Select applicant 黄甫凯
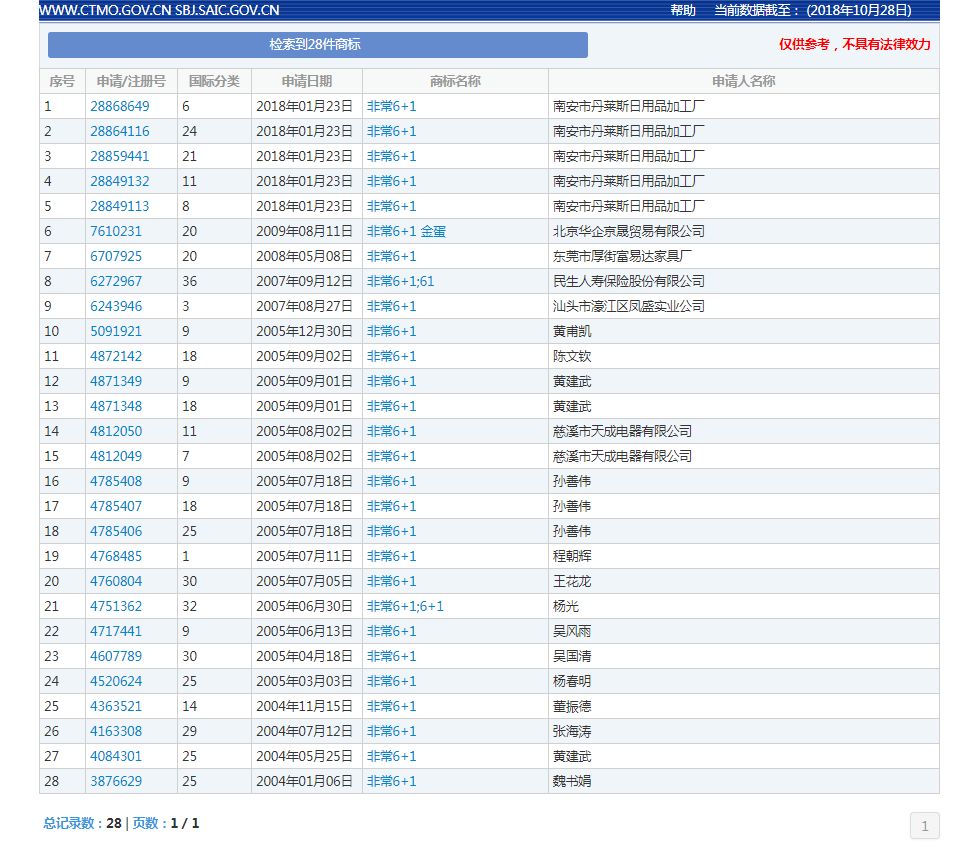The width and height of the screenshot is (954, 847). (x=572, y=331)
